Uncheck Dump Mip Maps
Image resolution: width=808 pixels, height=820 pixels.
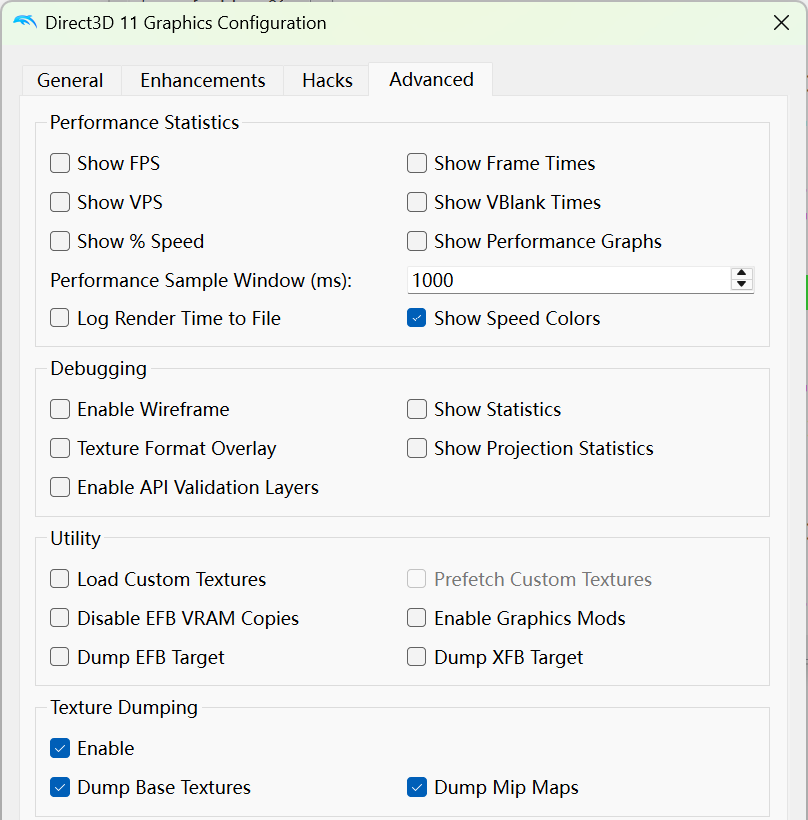pyautogui.click(x=417, y=787)
